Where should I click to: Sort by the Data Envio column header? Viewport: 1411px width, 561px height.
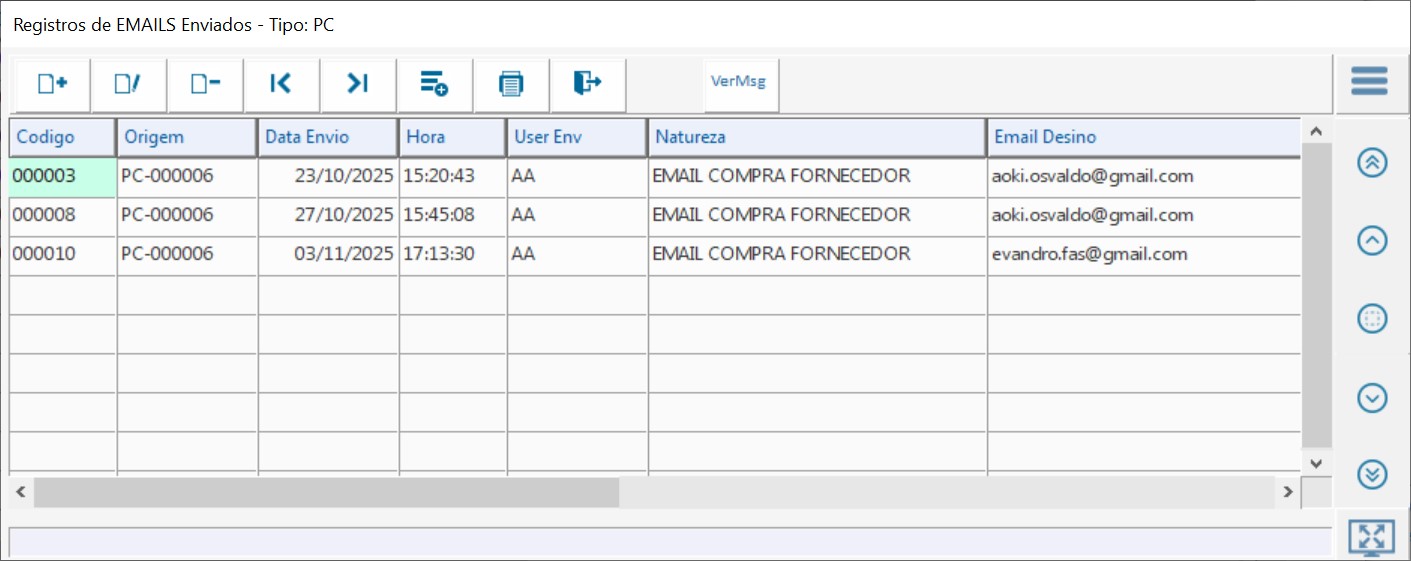[x=328, y=137]
